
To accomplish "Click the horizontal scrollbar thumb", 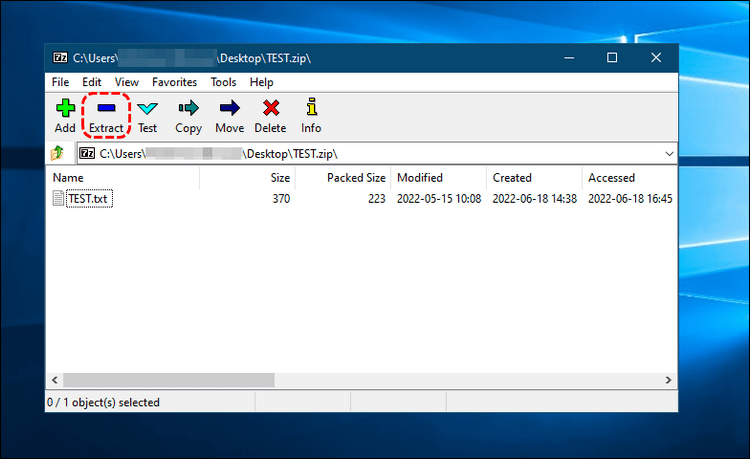I will click(169, 380).
